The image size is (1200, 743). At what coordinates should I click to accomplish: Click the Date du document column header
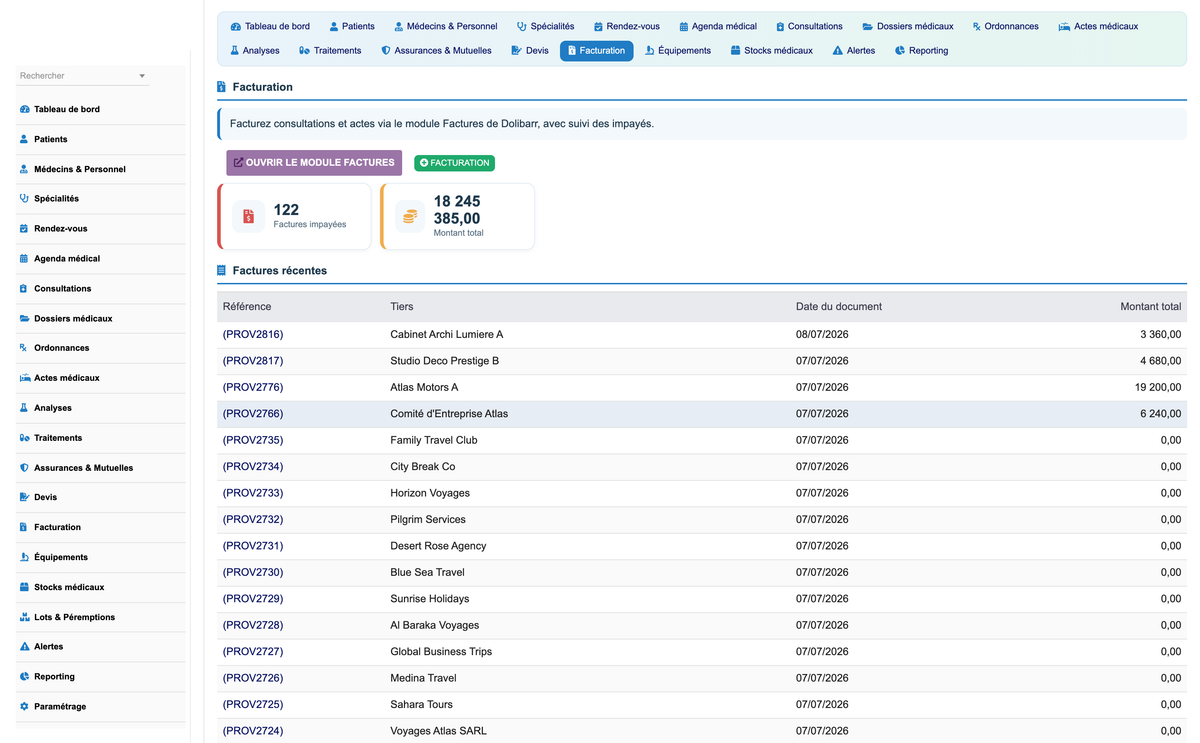[x=839, y=307]
